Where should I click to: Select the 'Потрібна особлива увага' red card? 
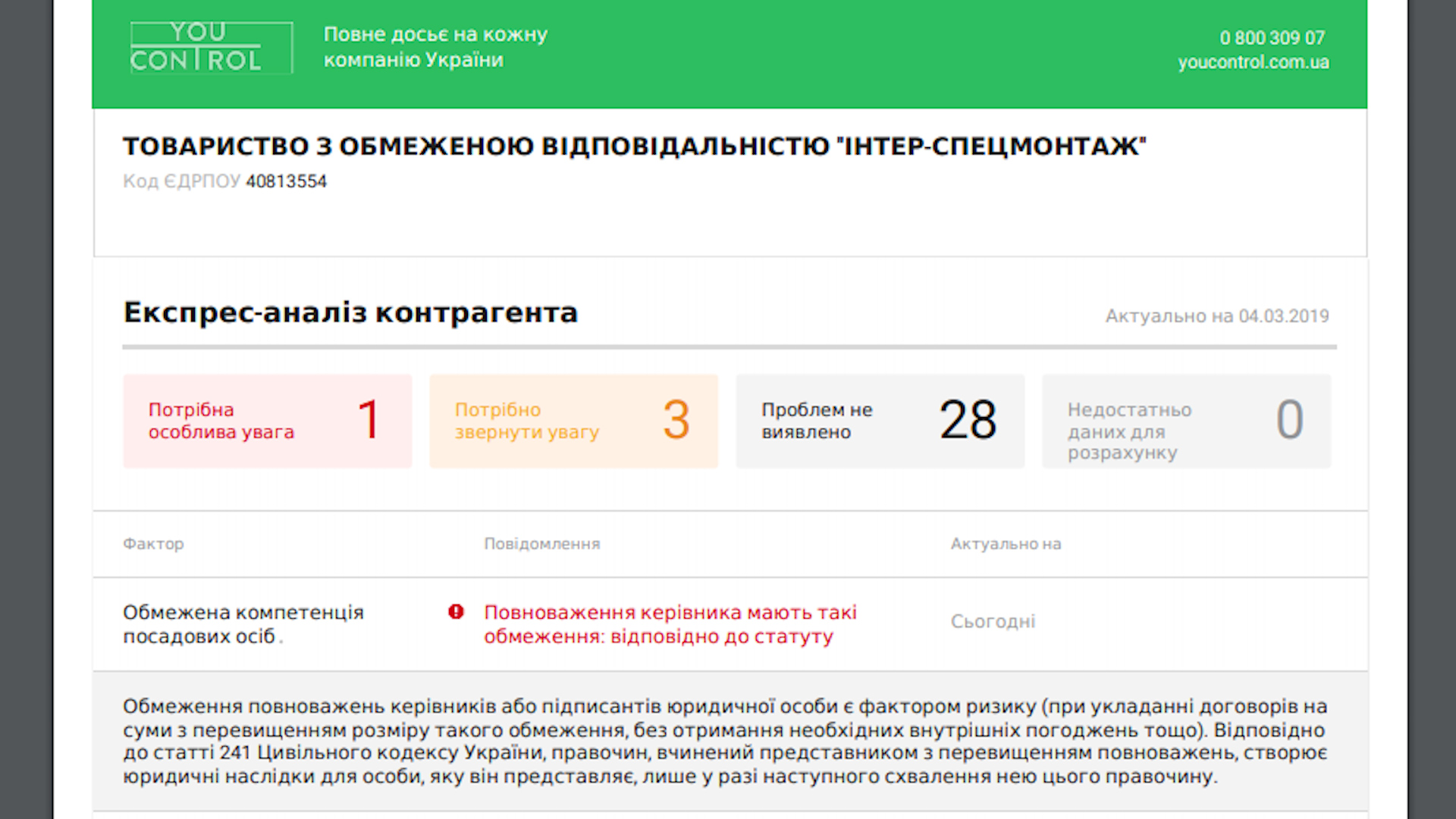[x=268, y=421]
